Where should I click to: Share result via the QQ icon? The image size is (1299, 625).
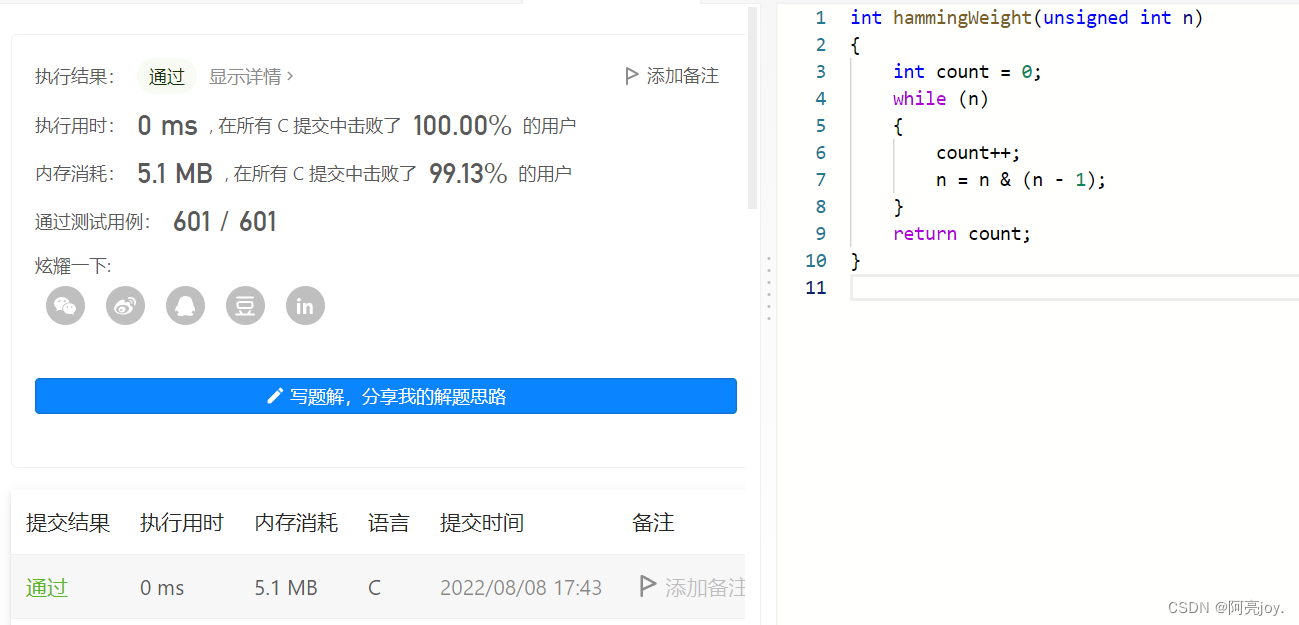click(185, 305)
